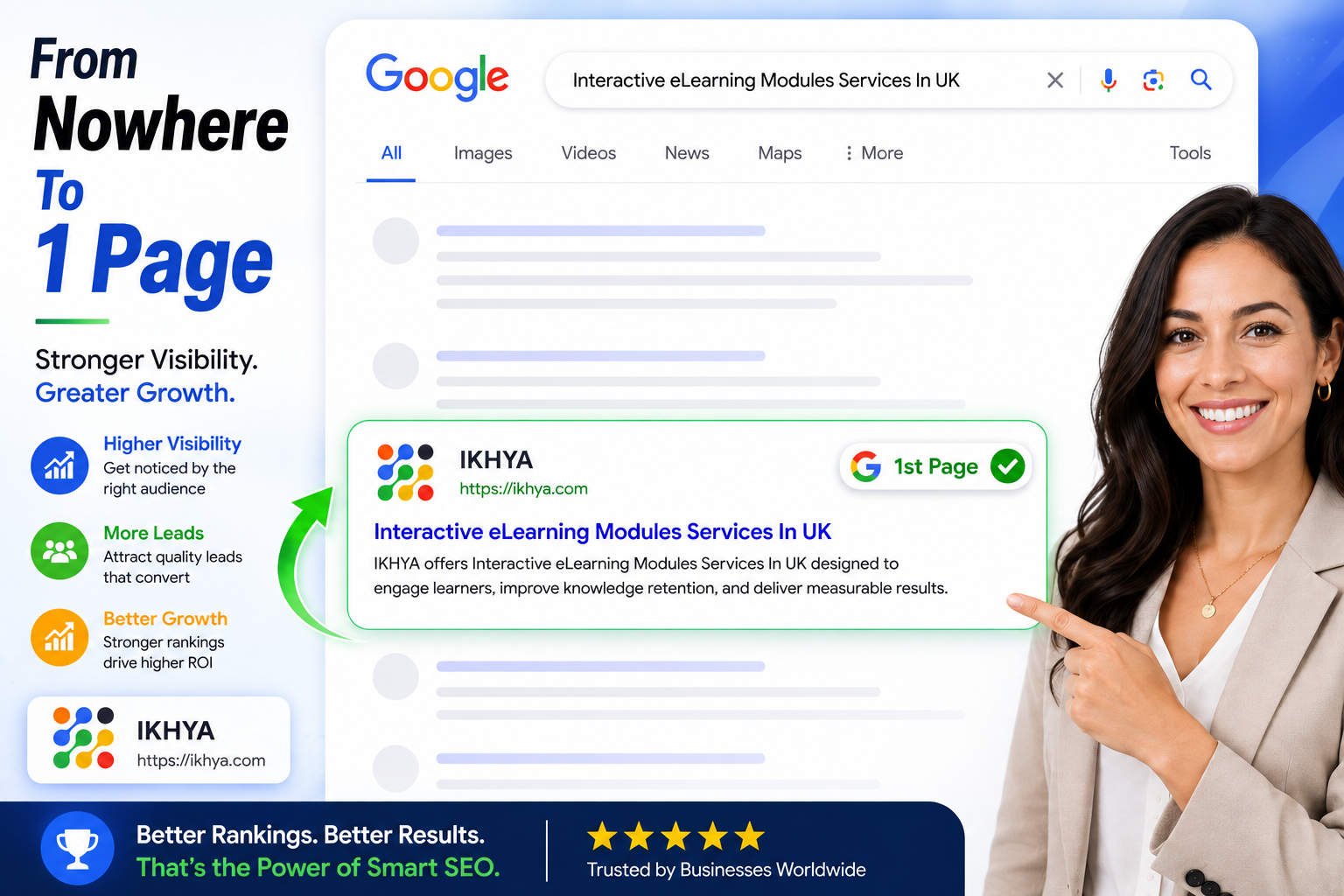Click the Stronger rankings drive higher ROI text
The image size is (1344, 896).
(x=164, y=653)
